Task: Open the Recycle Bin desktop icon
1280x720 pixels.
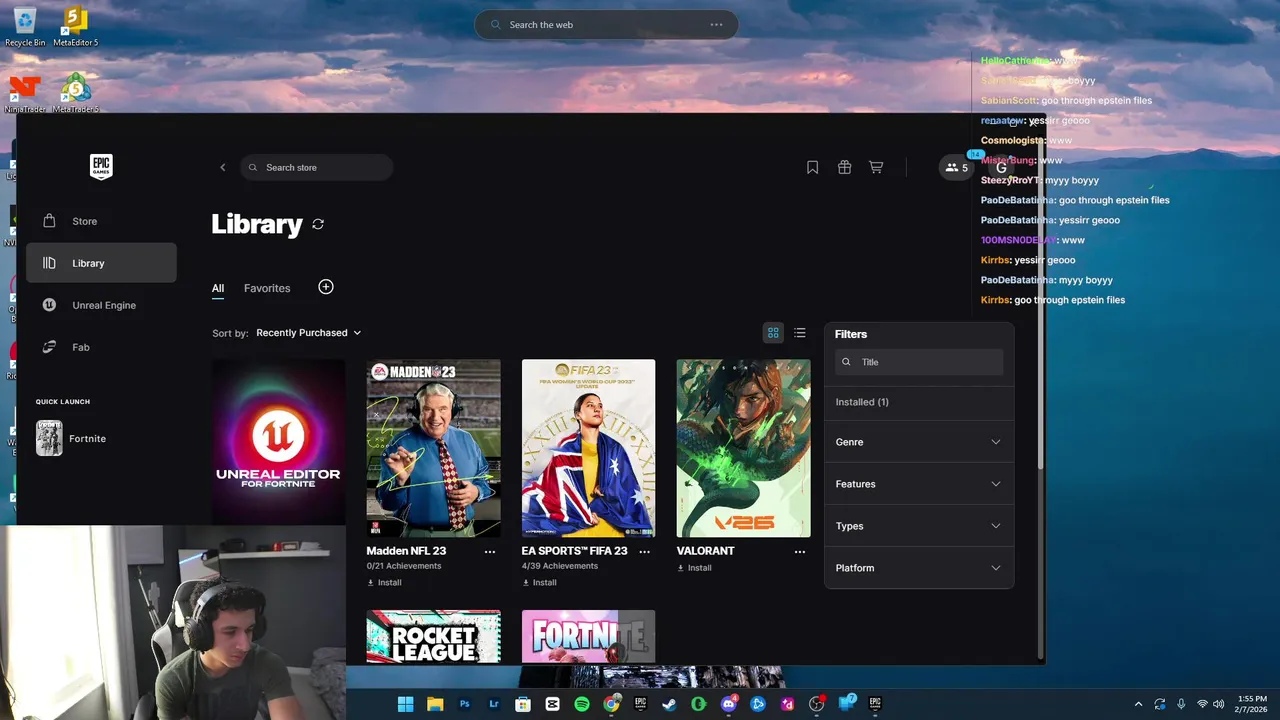Action: tap(24, 26)
